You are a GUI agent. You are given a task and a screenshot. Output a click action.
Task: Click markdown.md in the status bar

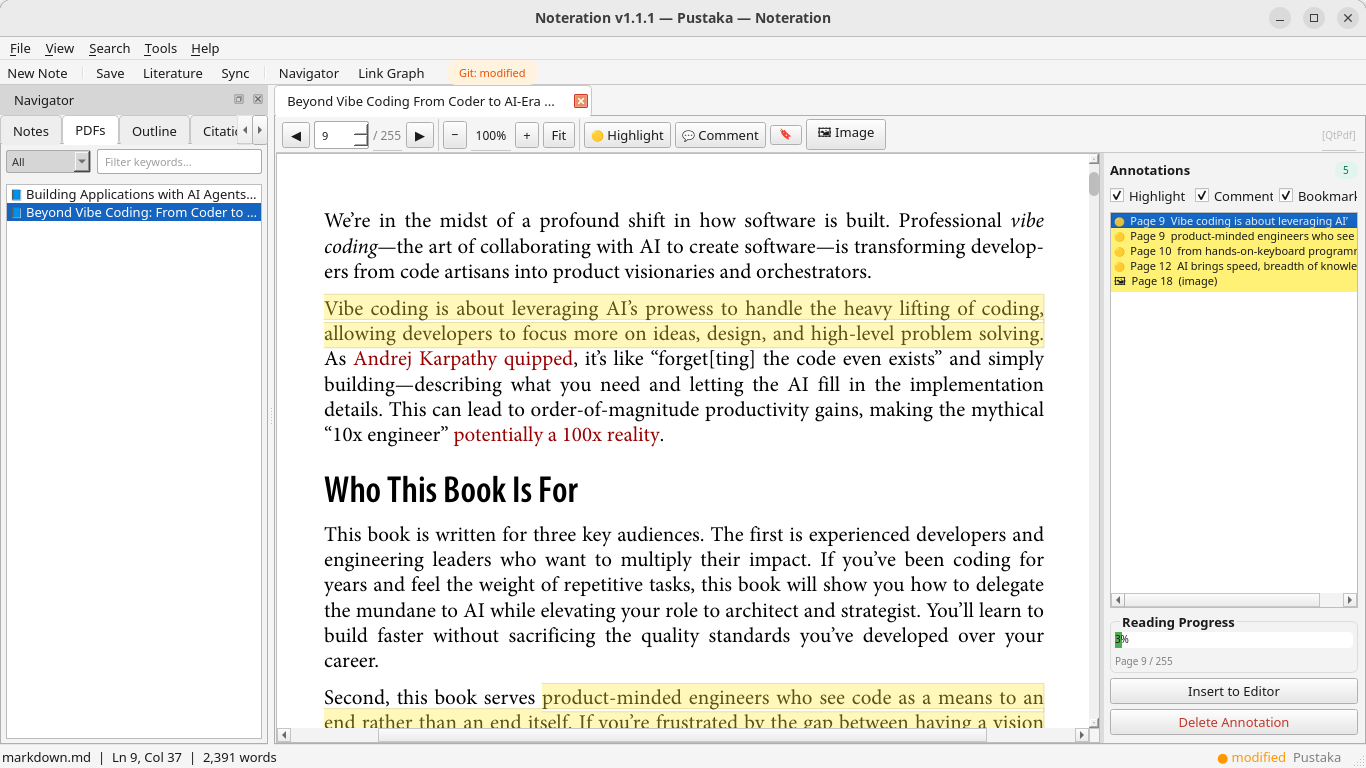tap(48, 757)
